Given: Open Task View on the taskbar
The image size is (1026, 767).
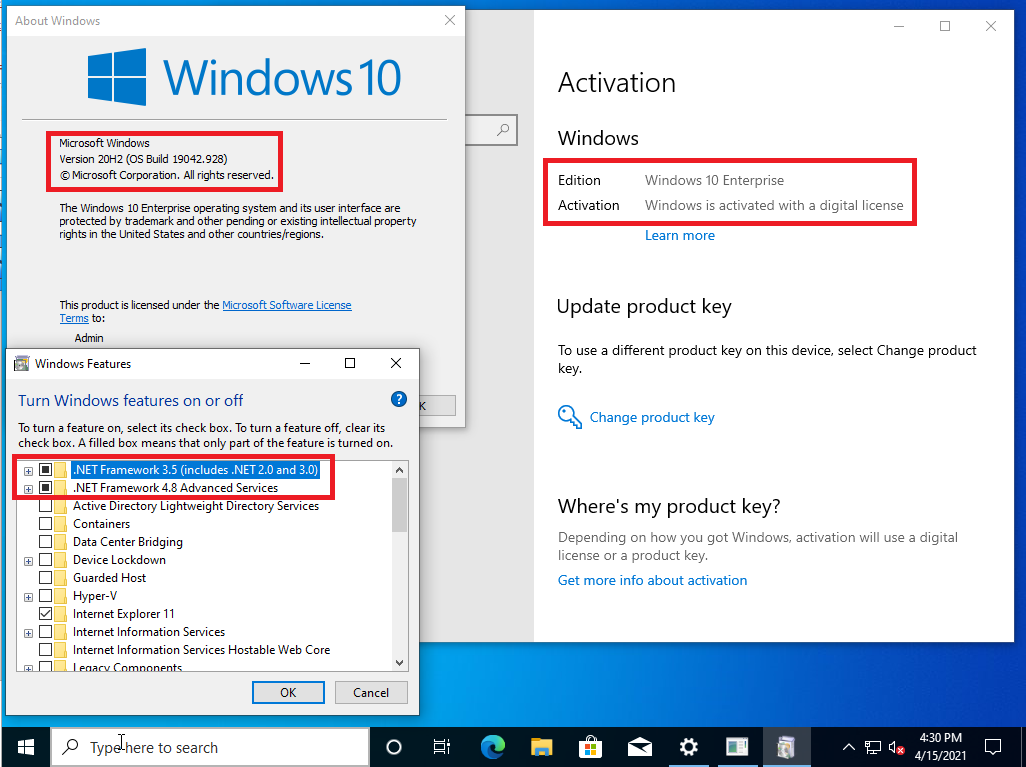Looking at the screenshot, I should click(442, 747).
